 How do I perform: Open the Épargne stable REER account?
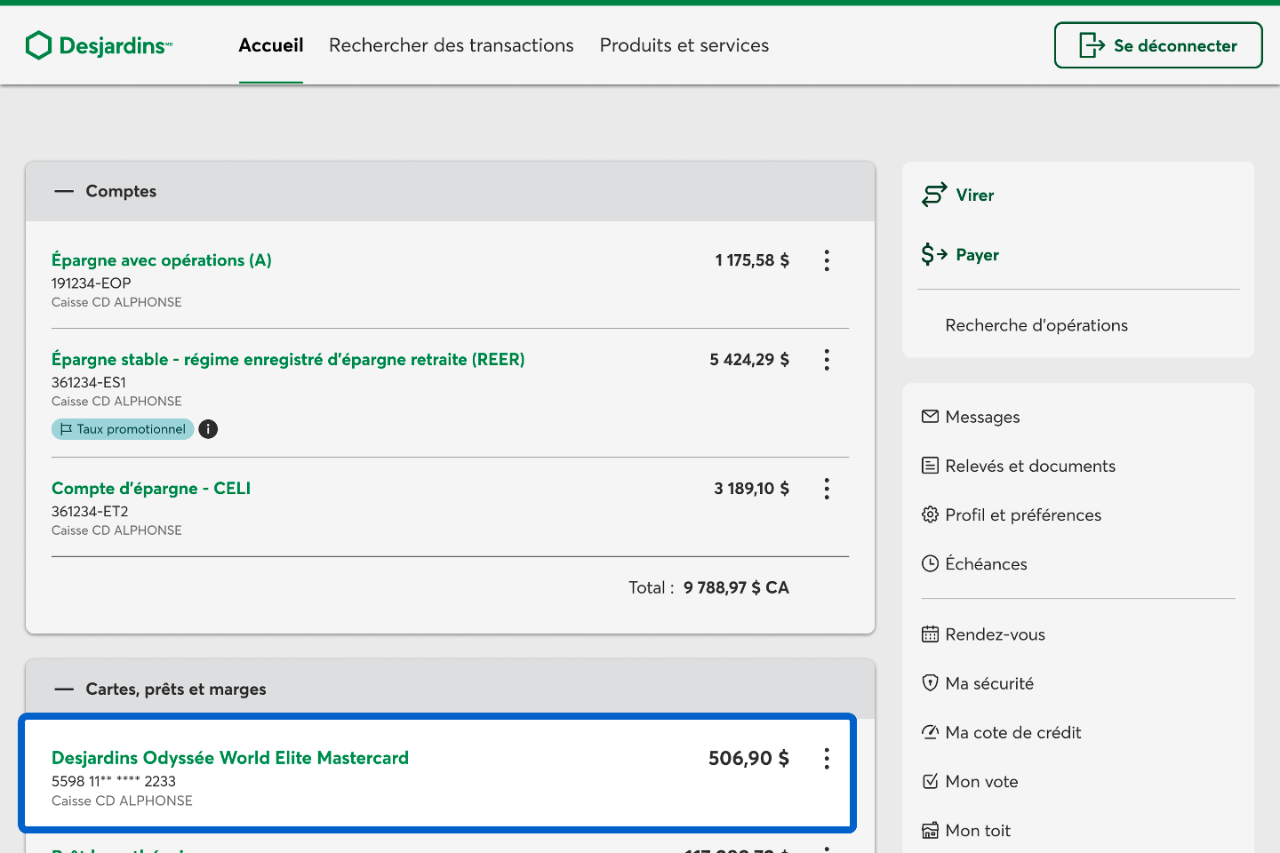coord(288,359)
